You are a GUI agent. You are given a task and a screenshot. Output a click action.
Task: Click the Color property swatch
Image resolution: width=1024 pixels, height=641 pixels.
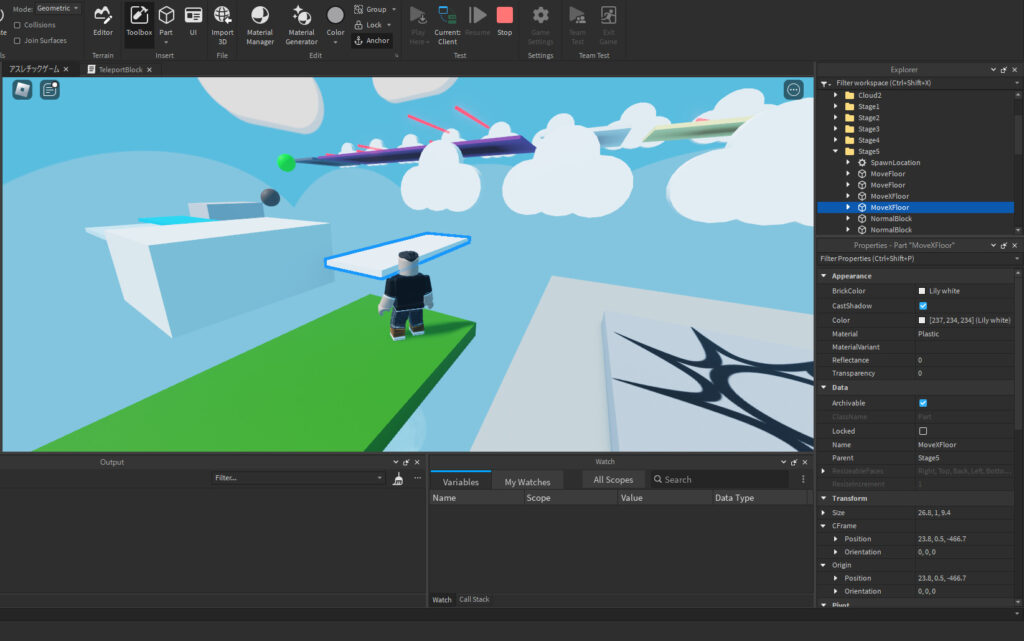click(921, 320)
